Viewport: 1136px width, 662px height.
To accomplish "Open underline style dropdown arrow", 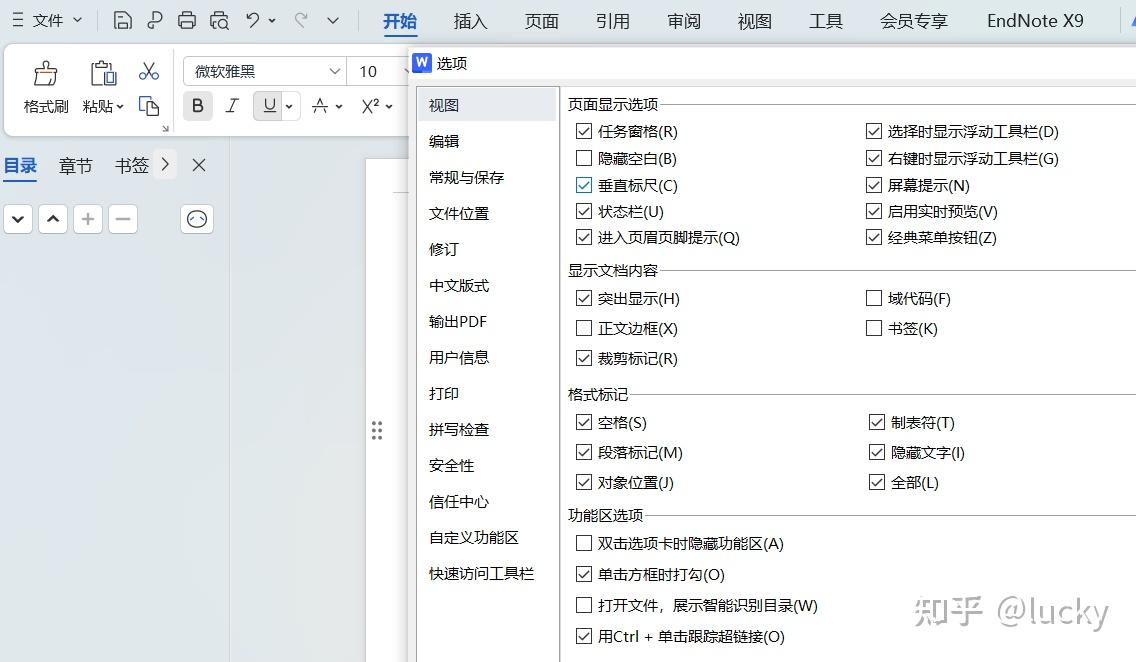I will coord(289,106).
